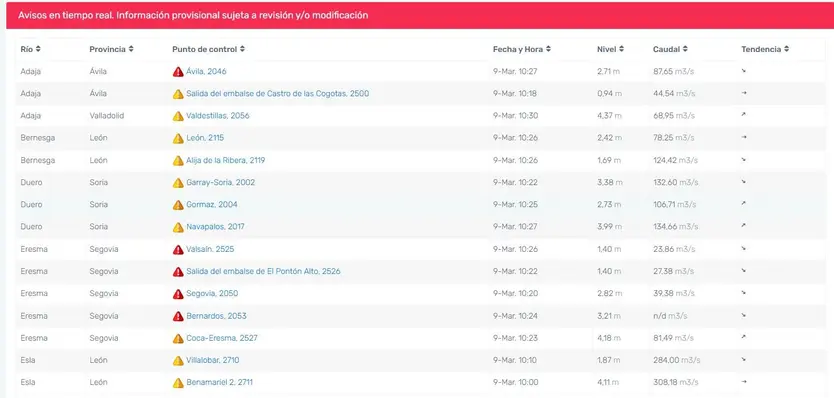Viewport: 834px width, 398px height.
Task: Click the rising trend arrow in Gormaz row
Action: point(744,203)
